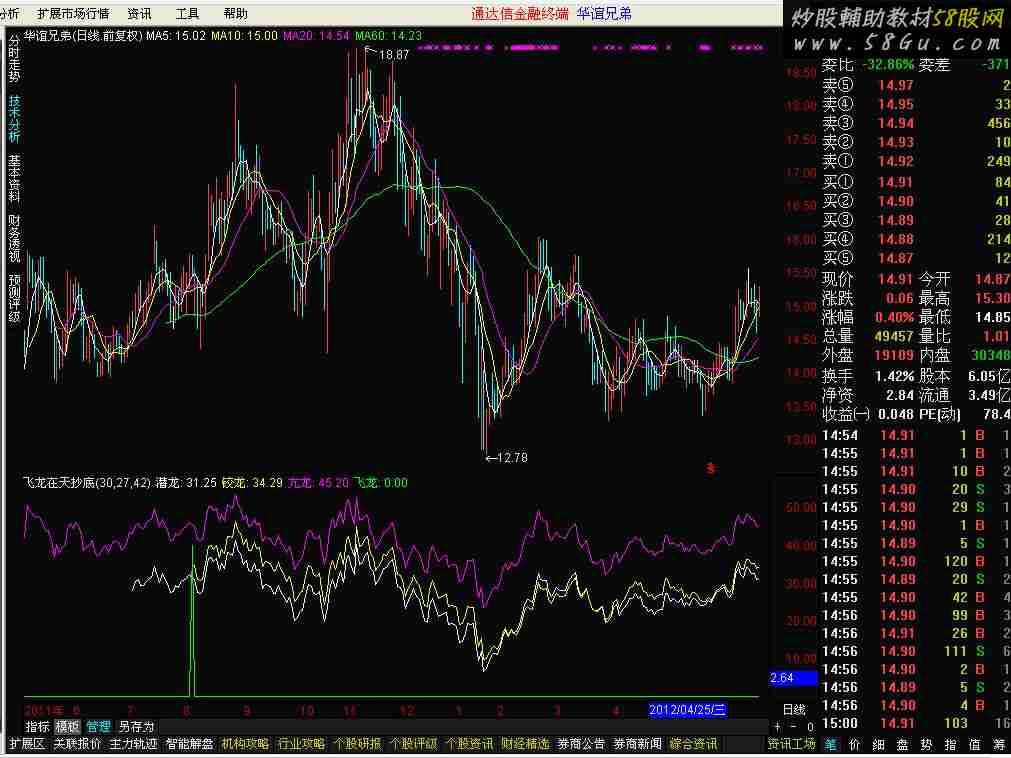Click the 指标 tab below chart
1011x758 pixels.
coord(38,726)
